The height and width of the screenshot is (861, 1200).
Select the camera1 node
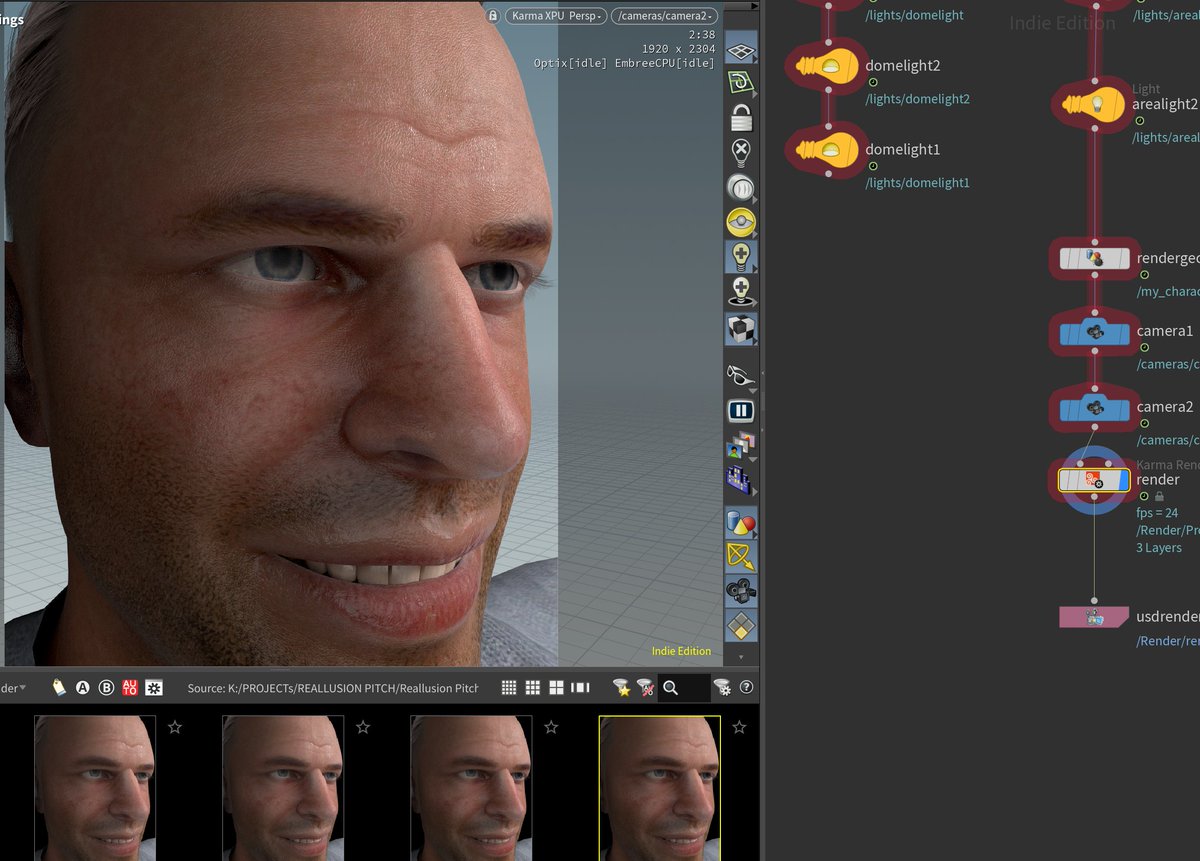1094,331
